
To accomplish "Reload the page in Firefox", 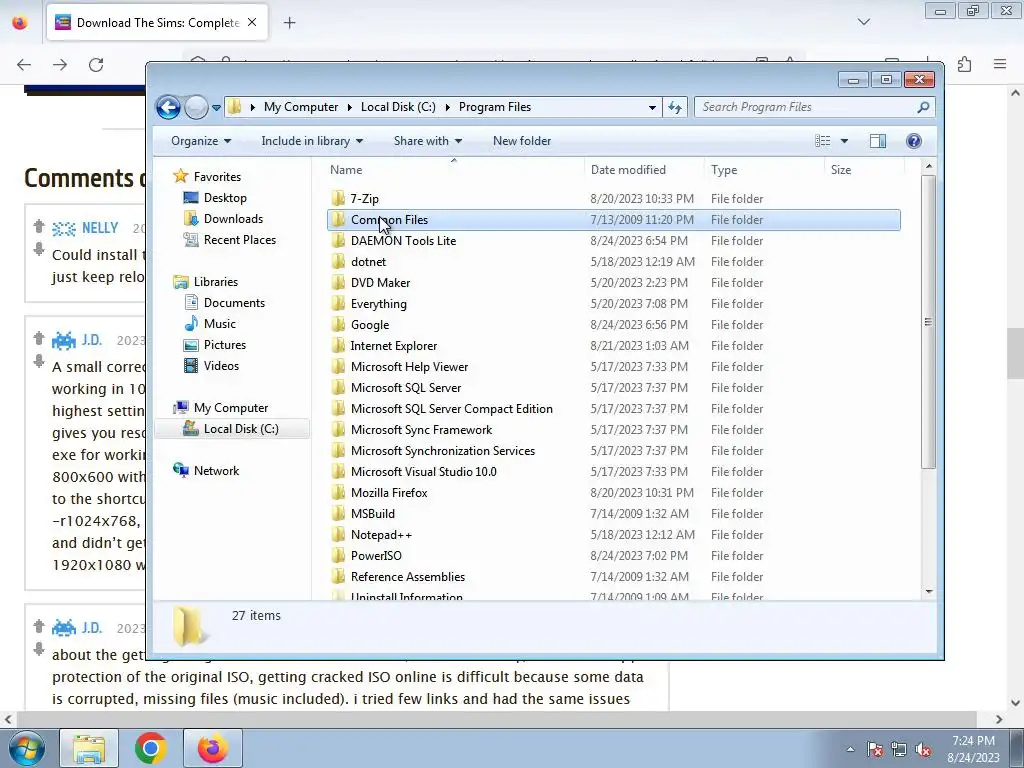I will 96,65.
